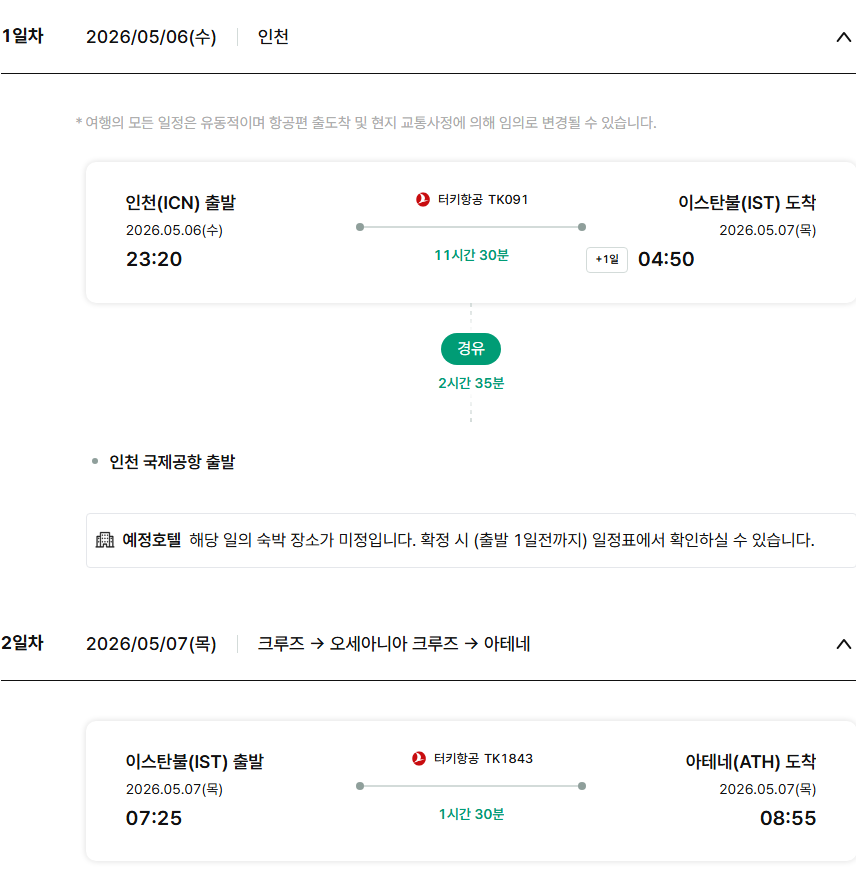Select the 1일차 day header label
This screenshot has width=856, height=885.
click(22, 37)
